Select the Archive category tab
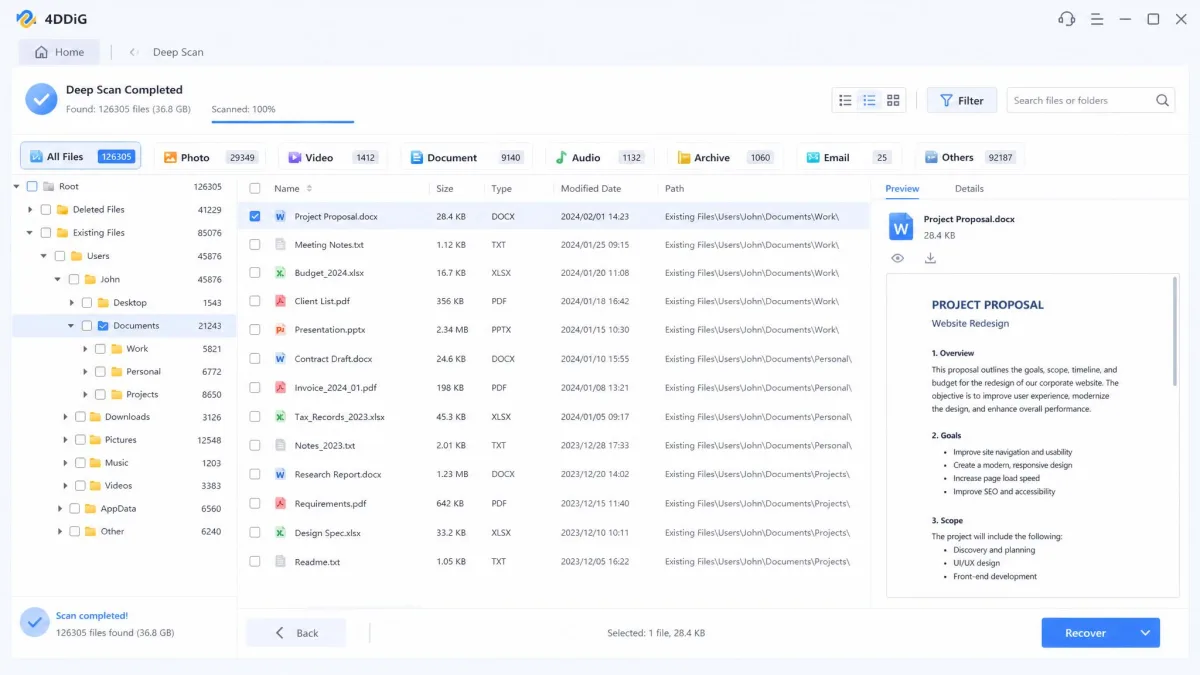The width and height of the screenshot is (1200, 675). coord(724,157)
